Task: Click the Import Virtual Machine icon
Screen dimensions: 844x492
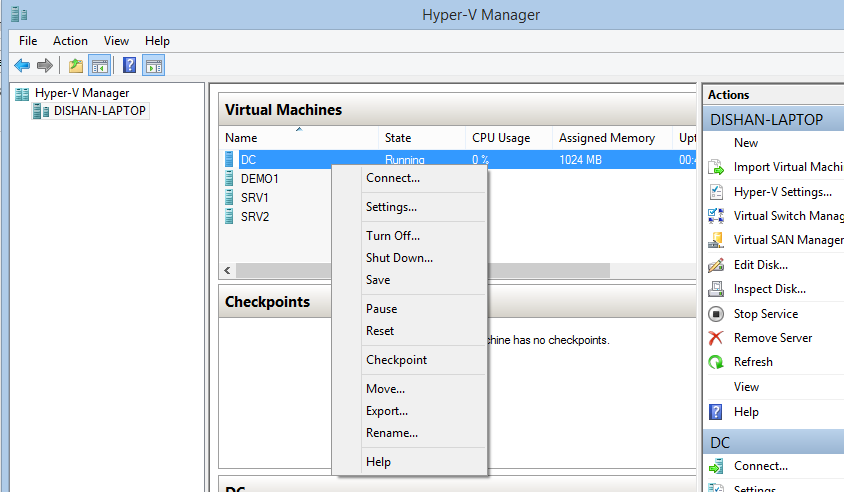Action: (716, 167)
